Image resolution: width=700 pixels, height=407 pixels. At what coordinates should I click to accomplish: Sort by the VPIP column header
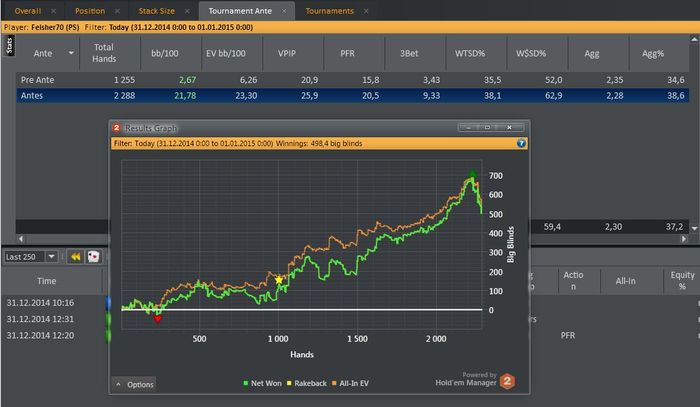coord(287,53)
